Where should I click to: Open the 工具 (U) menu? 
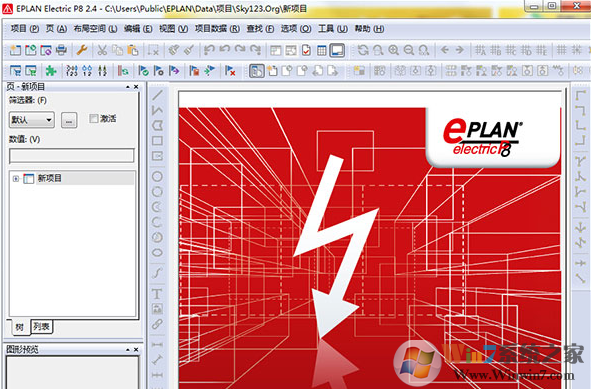332,29
